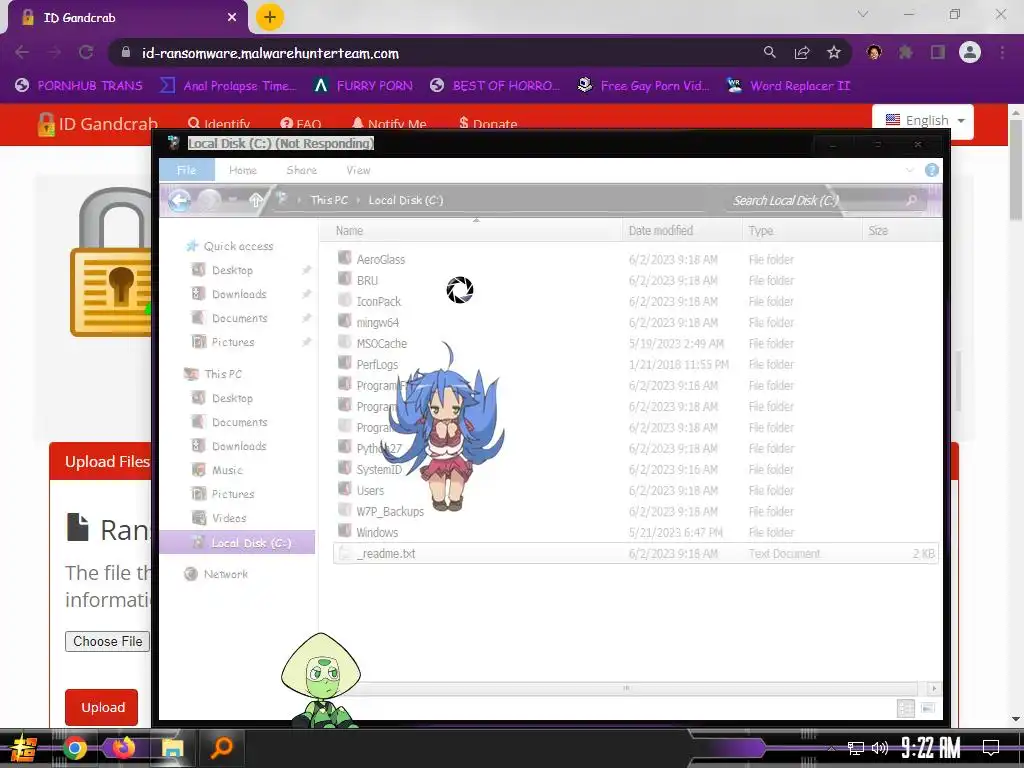
Task: Select the mingw64 folder
Action: [x=377, y=322]
